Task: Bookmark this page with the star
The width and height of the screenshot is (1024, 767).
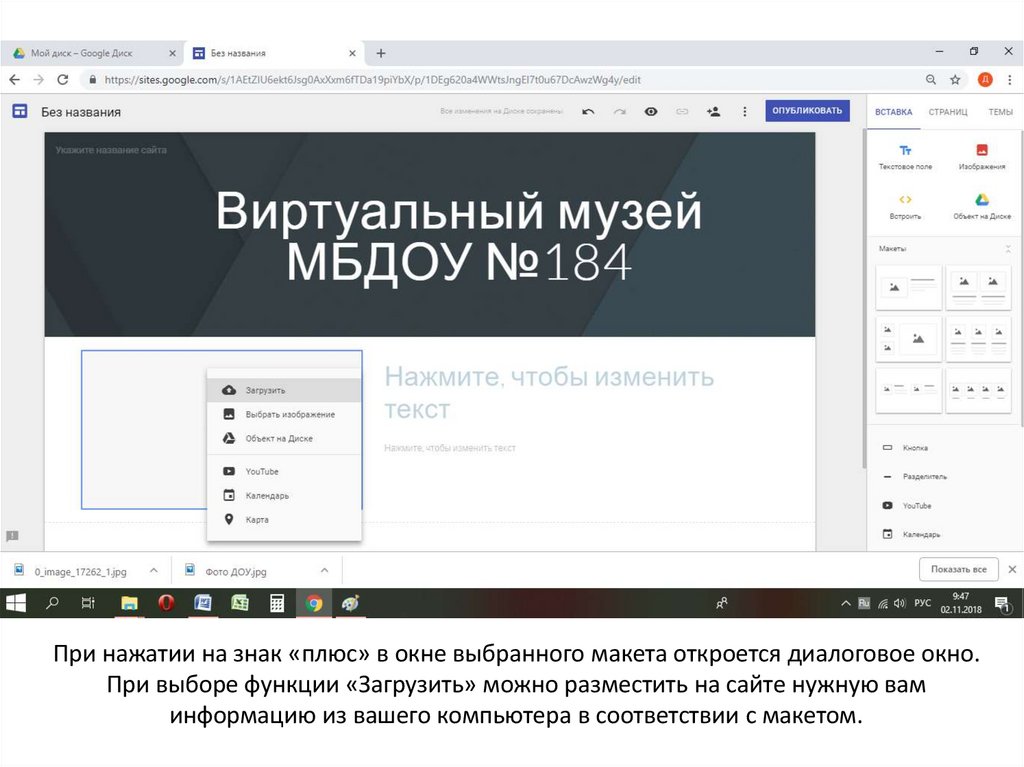Action: (955, 80)
